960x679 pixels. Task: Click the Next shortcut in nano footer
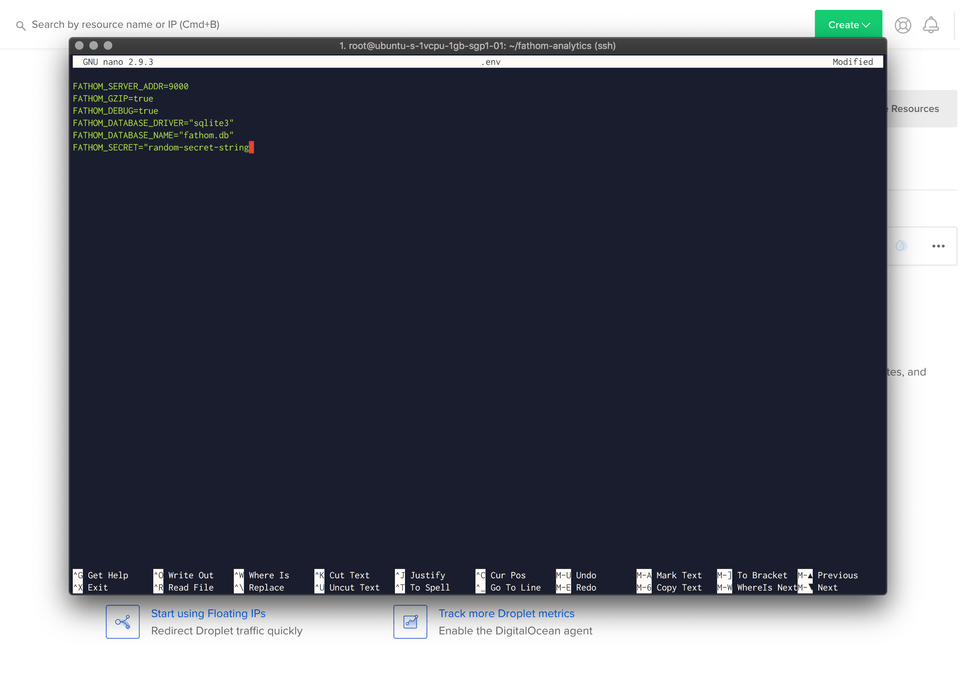818,588
